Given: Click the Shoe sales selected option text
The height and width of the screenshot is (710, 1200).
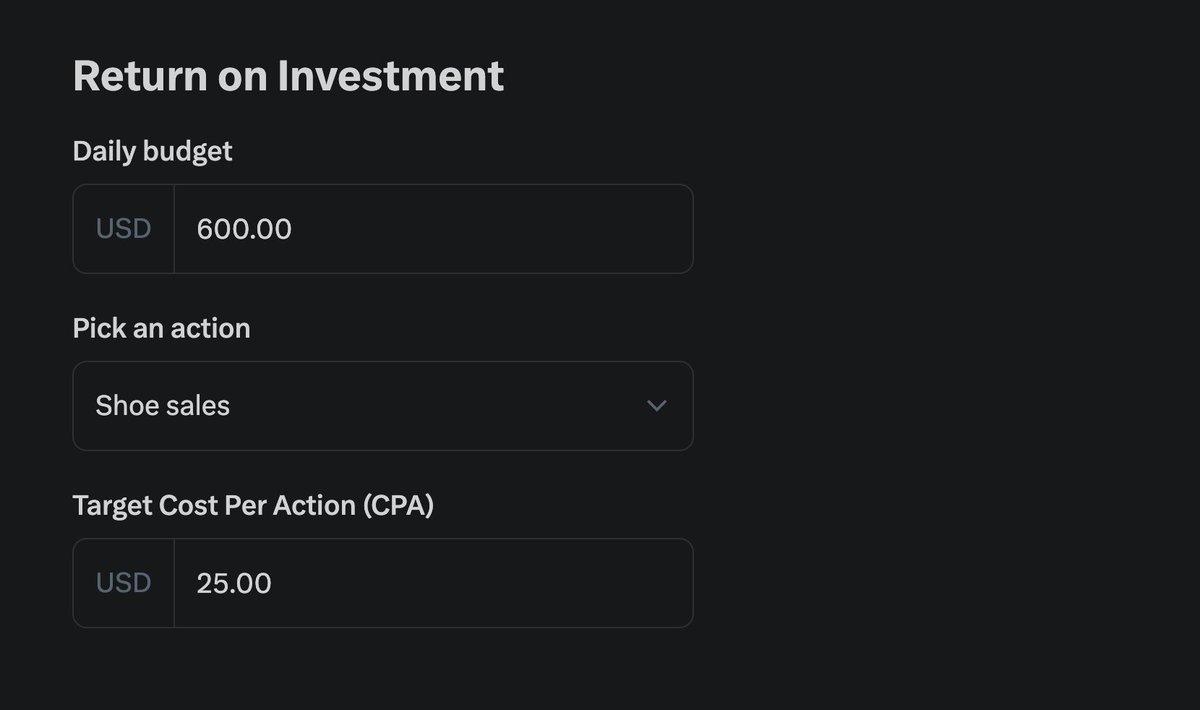Looking at the screenshot, I should tap(163, 406).
